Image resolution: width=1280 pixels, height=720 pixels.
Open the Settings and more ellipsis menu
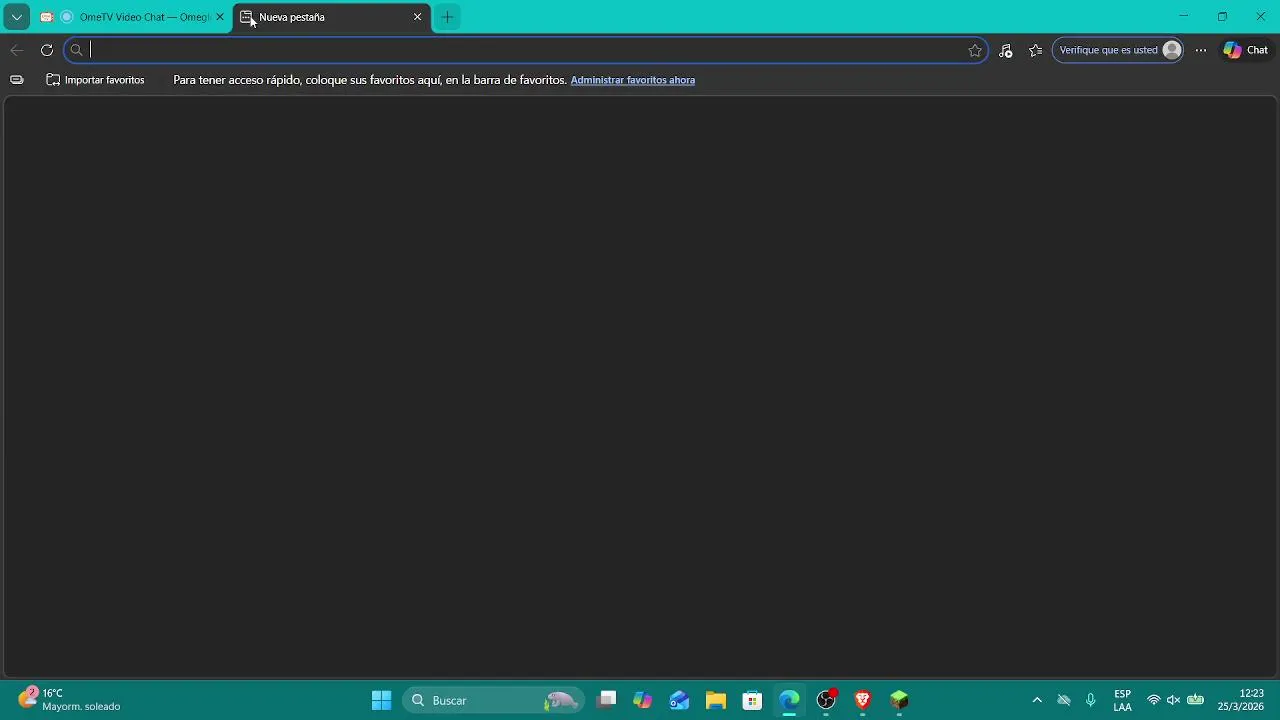point(1201,50)
